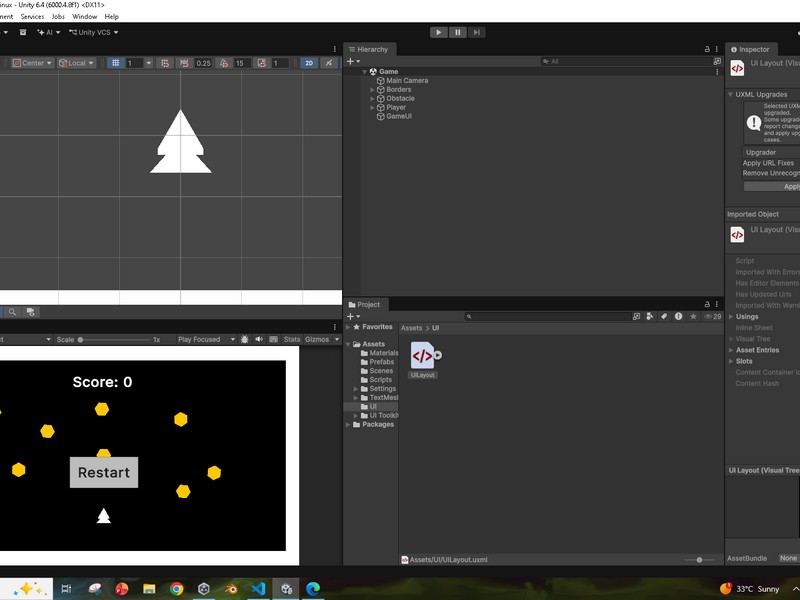Click the favorite star icon in Project toolbar
This screenshot has width=800, height=600.
(x=693, y=316)
